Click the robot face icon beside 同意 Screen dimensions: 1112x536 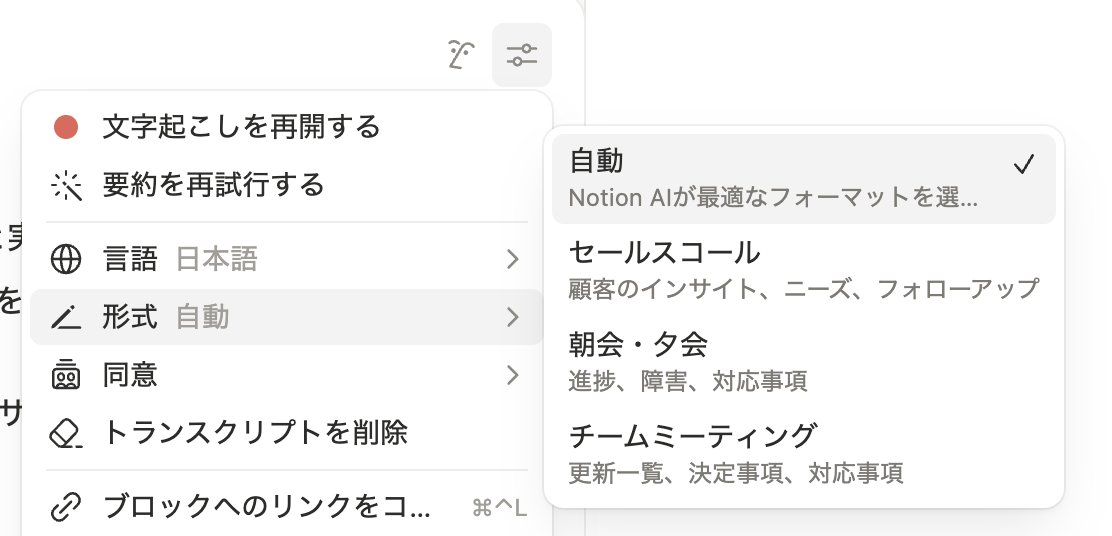(x=66, y=374)
